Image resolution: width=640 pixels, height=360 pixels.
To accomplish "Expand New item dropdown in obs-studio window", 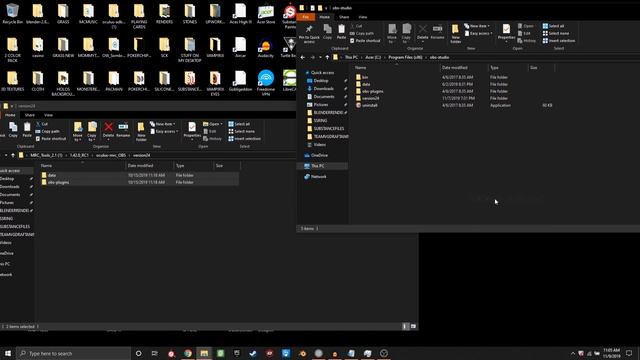I will click(x=477, y=26).
